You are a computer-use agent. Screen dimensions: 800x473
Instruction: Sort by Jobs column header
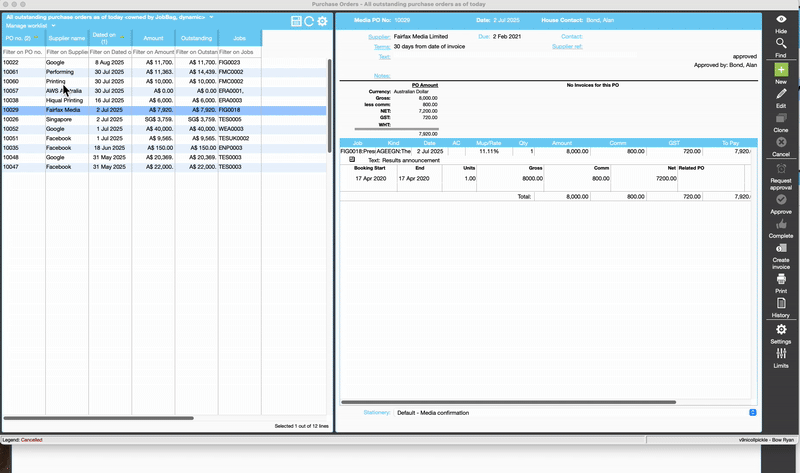(240, 38)
